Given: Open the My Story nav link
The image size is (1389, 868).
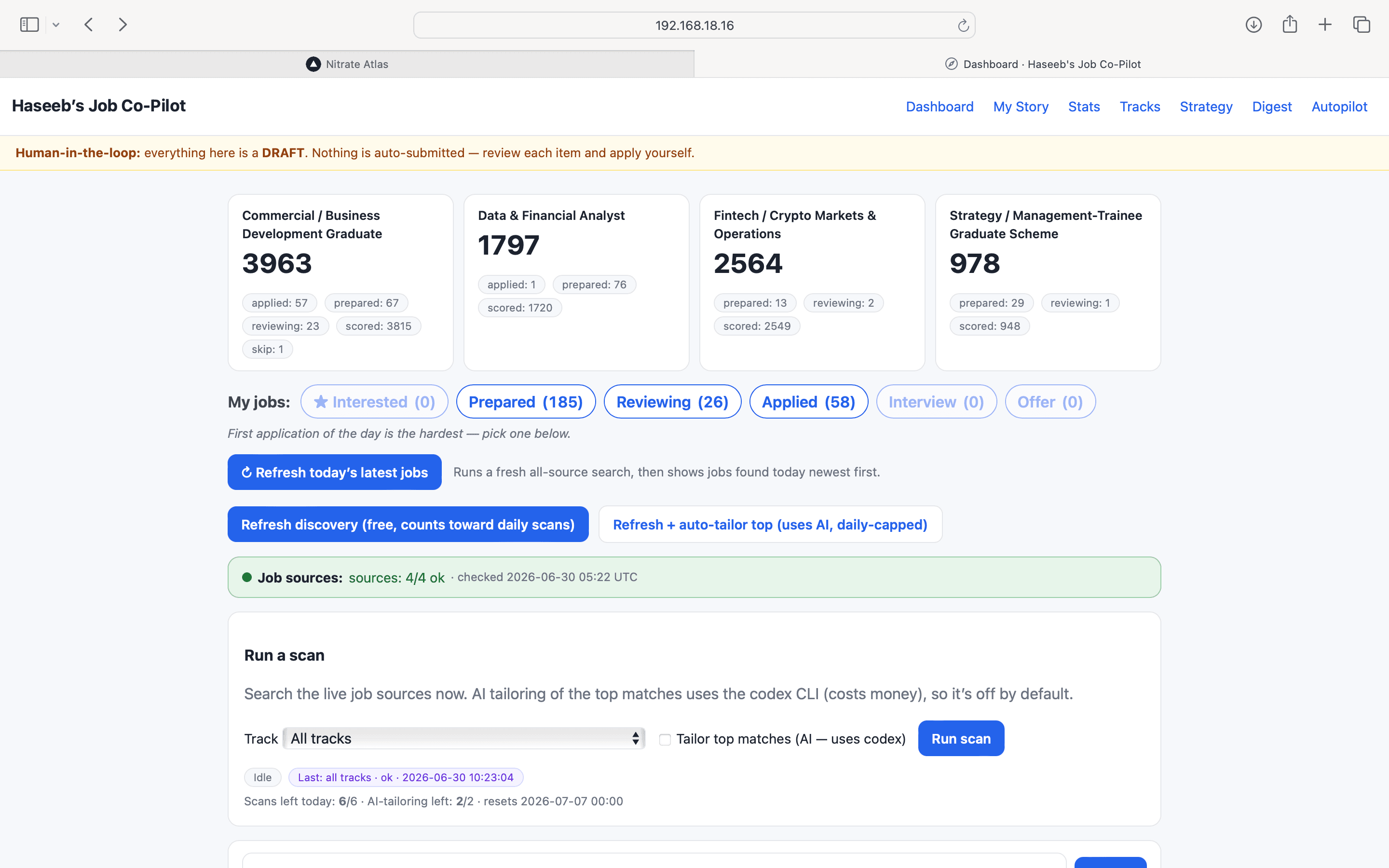Looking at the screenshot, I should click(x=1021, y=107).
